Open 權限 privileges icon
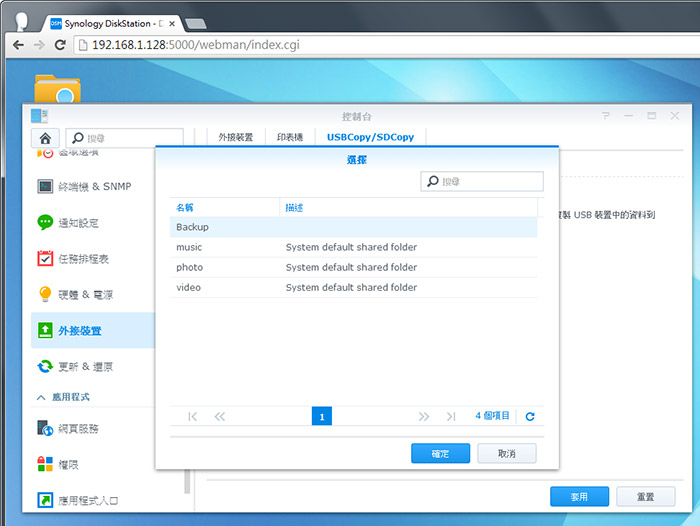The height and width of the screenshot is (526, 700). coord(45,464)
